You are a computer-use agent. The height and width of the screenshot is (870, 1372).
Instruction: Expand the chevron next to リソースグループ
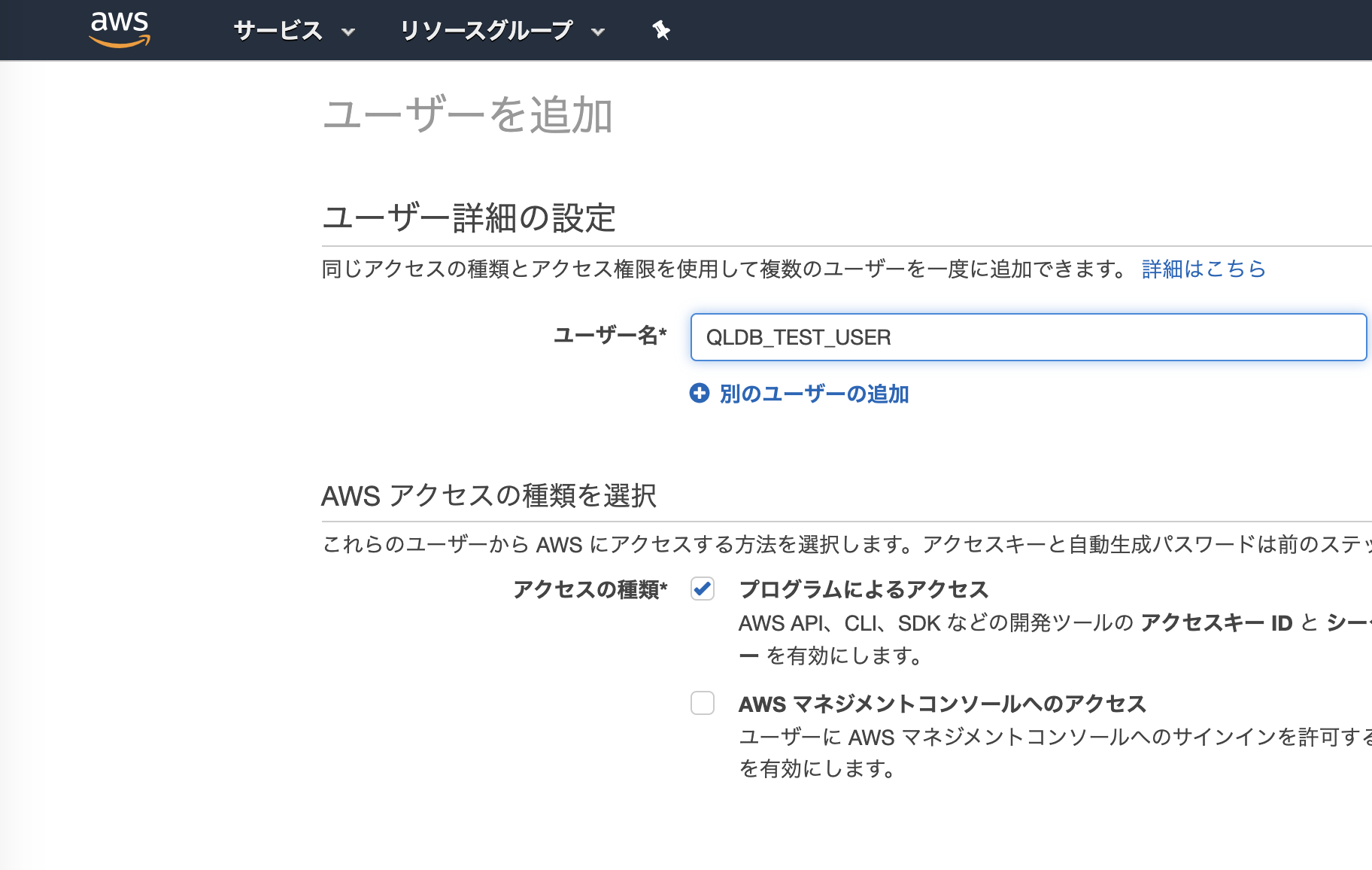pyautogui.click(x=598, y=32)
